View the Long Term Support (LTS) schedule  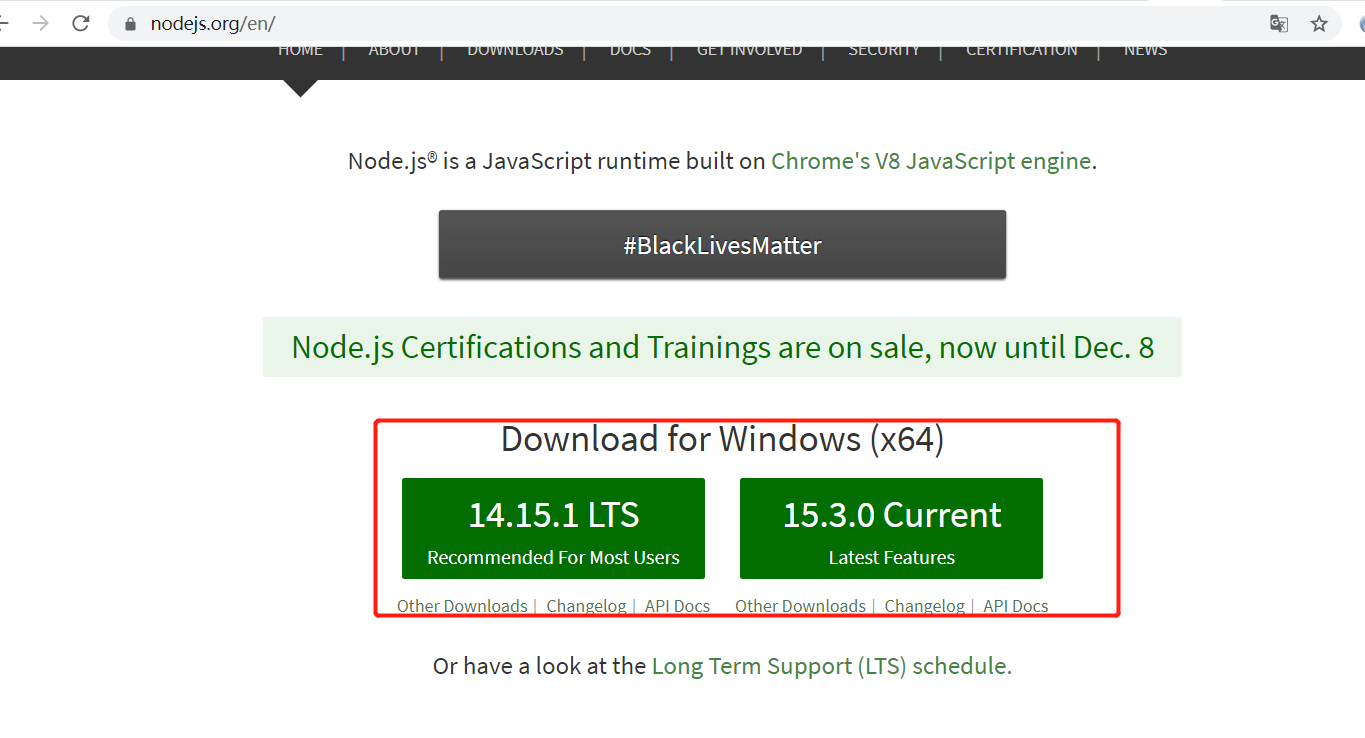click(x=829, y=665)
